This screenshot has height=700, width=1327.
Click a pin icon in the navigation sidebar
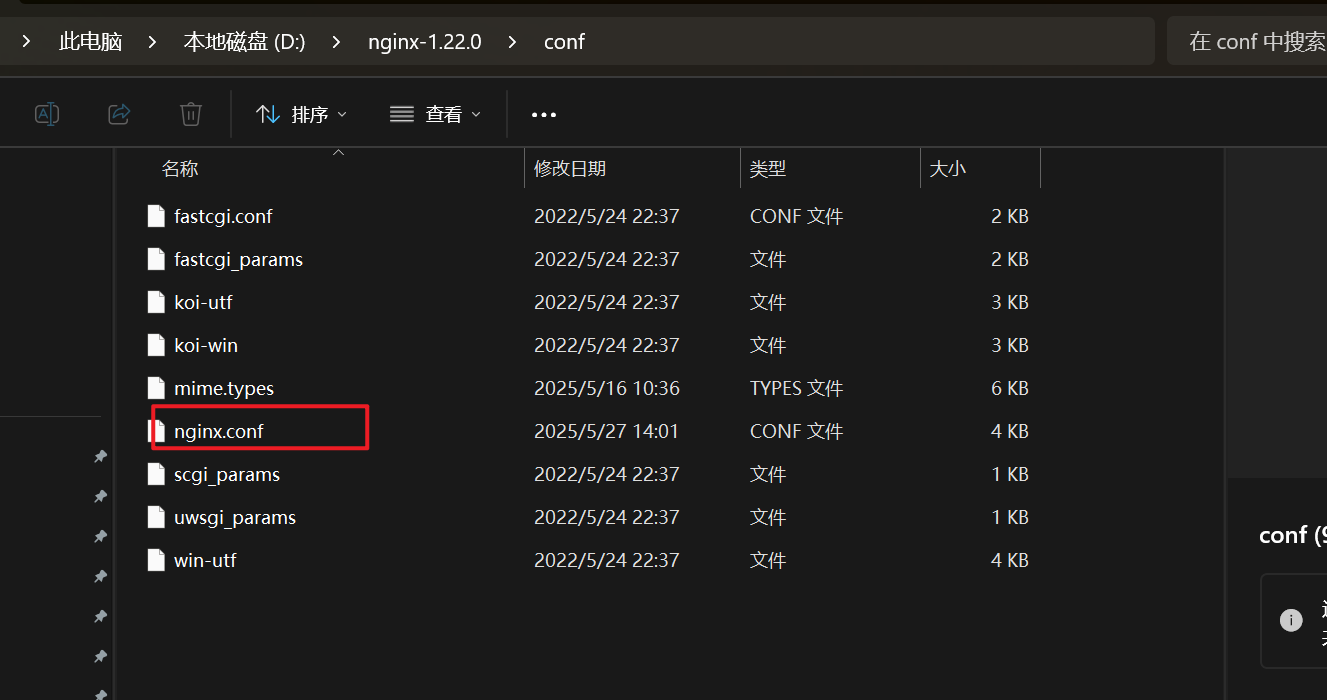click(99, 456)
